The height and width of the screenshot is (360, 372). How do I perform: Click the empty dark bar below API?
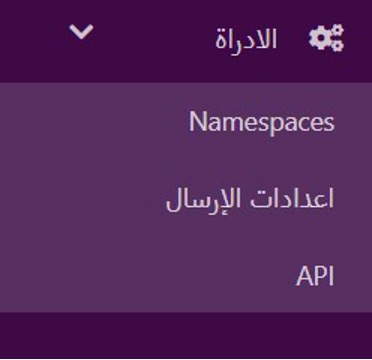point(186,335)
